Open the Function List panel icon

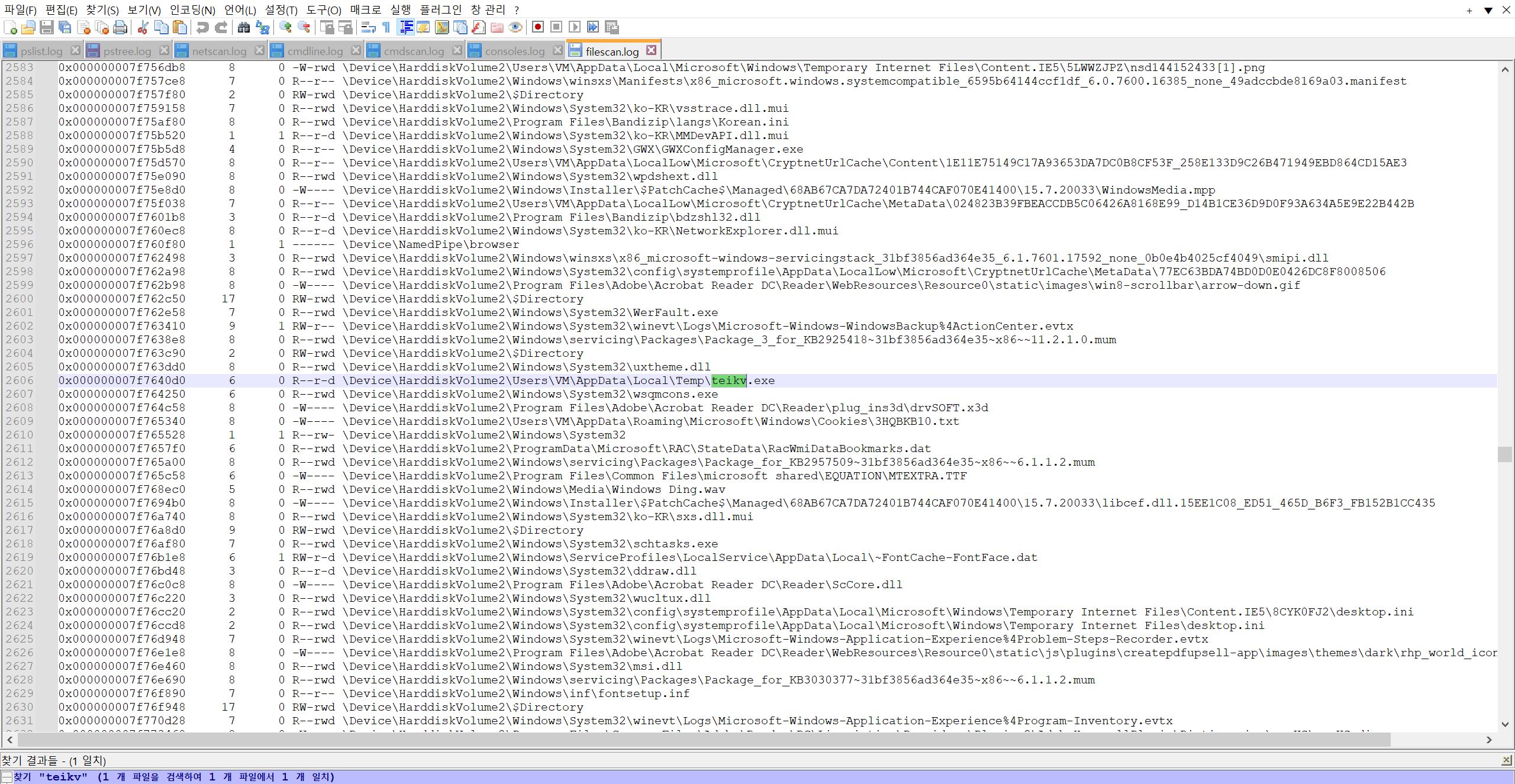(x=479, y=27)
